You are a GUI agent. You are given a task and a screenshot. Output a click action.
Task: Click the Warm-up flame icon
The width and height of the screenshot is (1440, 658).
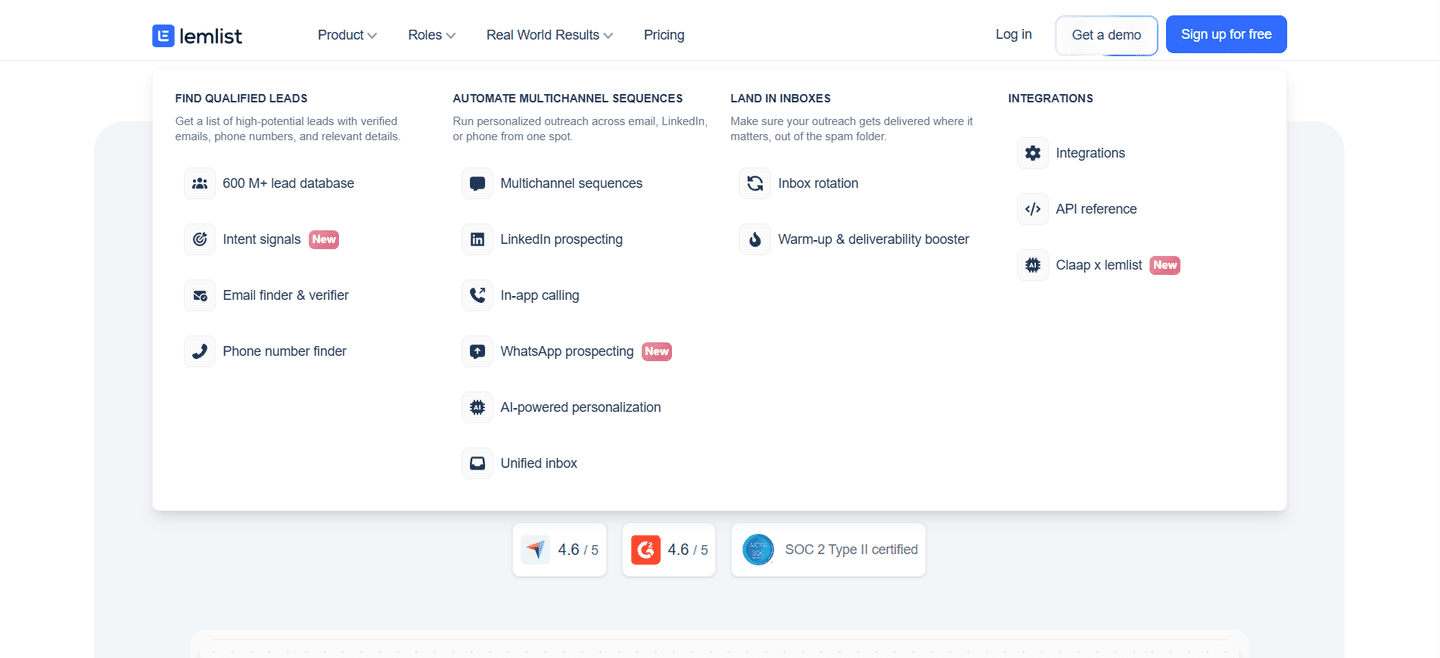(755, 239)
